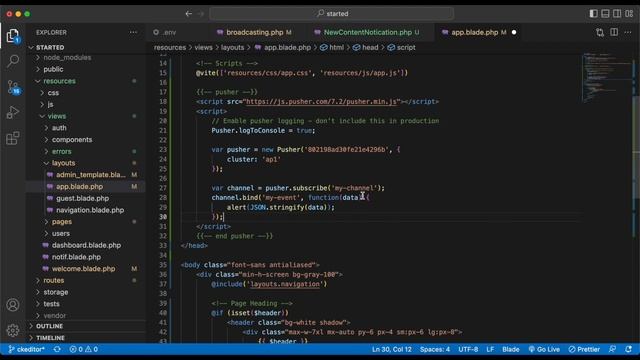Start the Go Live server
Image resolution: width=640 pixels, height=360 pixels.
pyautogui.click(x=544, y=349)
